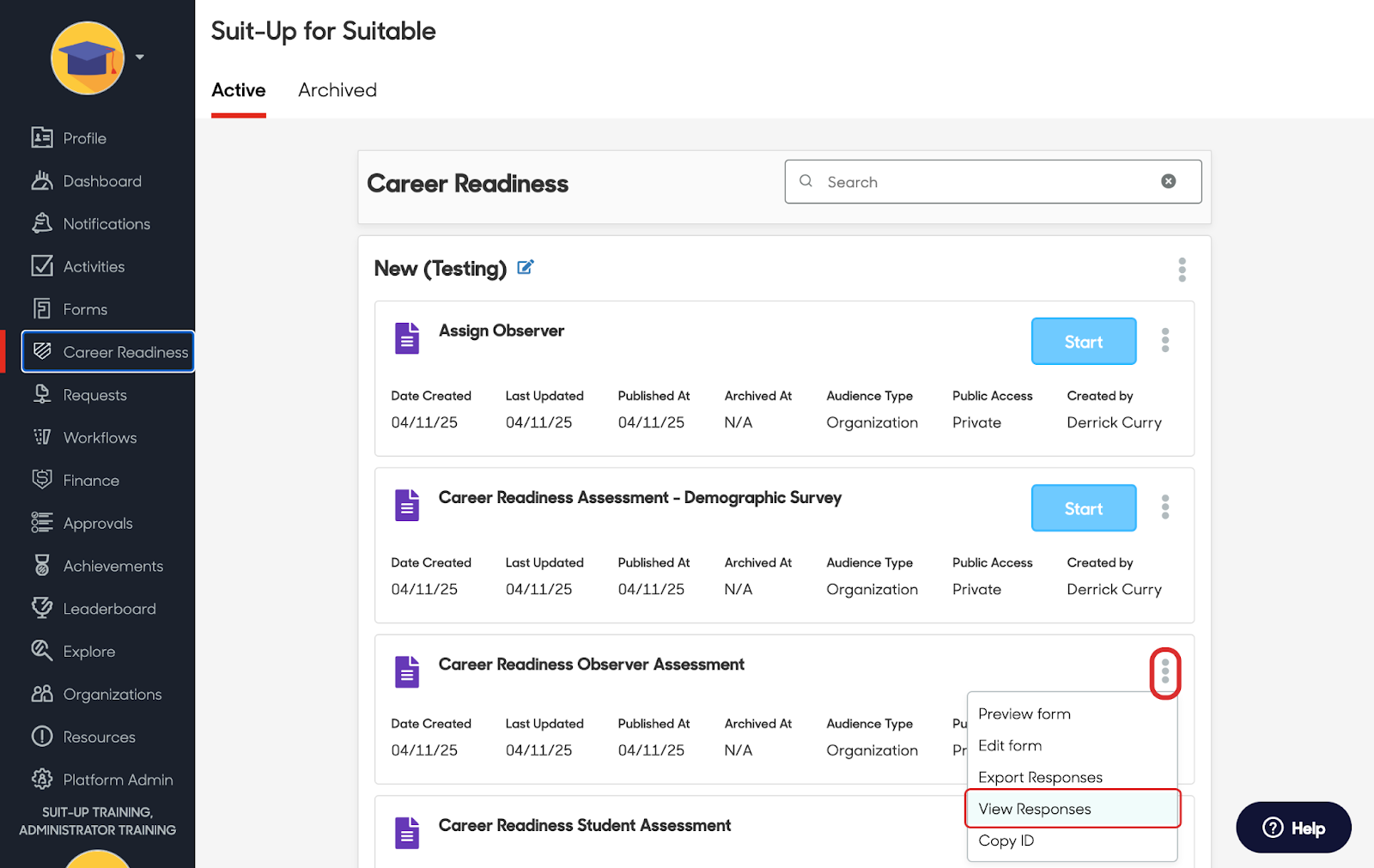This screenshot has height=868, width=1374.
Task: Click the search magnifier icon
Action: click(806, 181)
